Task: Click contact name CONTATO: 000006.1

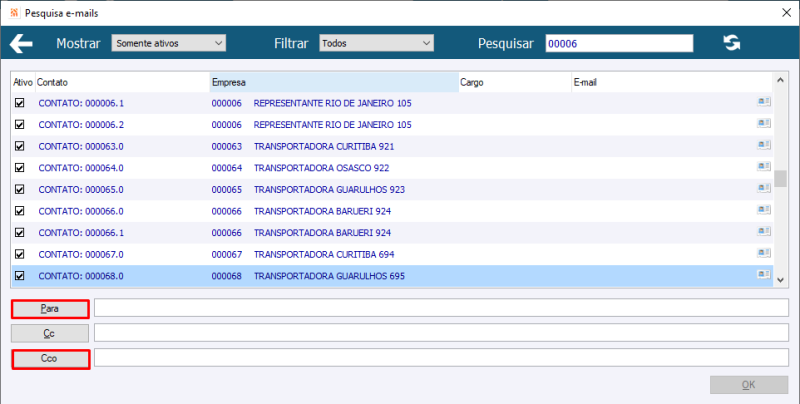Action: pos(81,103)
